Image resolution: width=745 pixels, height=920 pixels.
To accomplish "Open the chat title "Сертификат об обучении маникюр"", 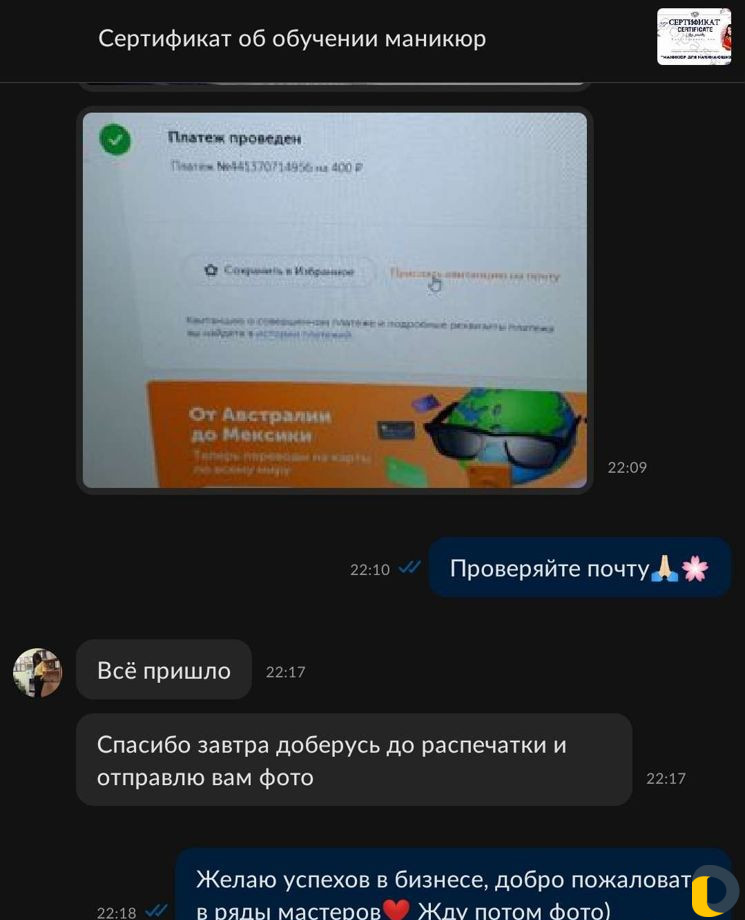I will 292,39.
